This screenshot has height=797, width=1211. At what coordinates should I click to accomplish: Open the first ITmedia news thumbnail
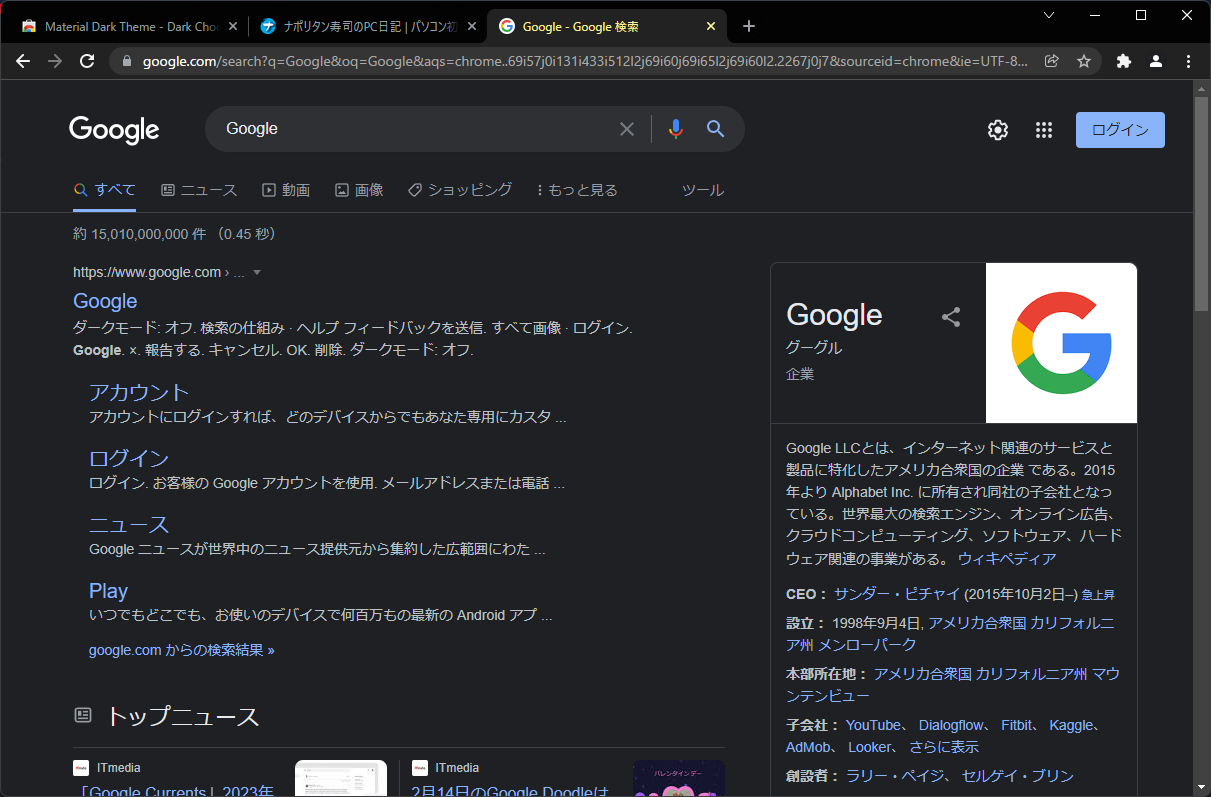(341, 778)
